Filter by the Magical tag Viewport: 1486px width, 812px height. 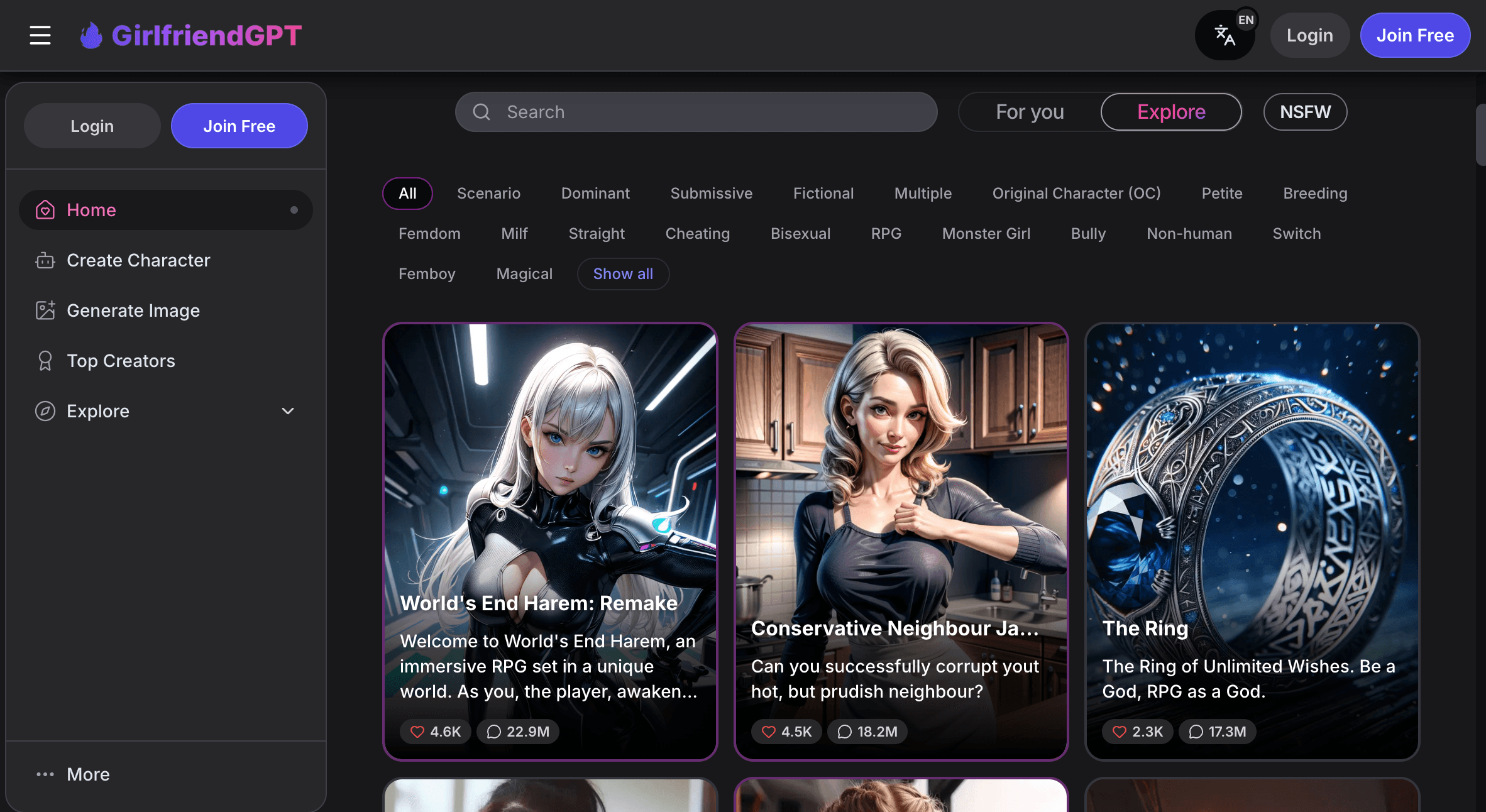524,274
